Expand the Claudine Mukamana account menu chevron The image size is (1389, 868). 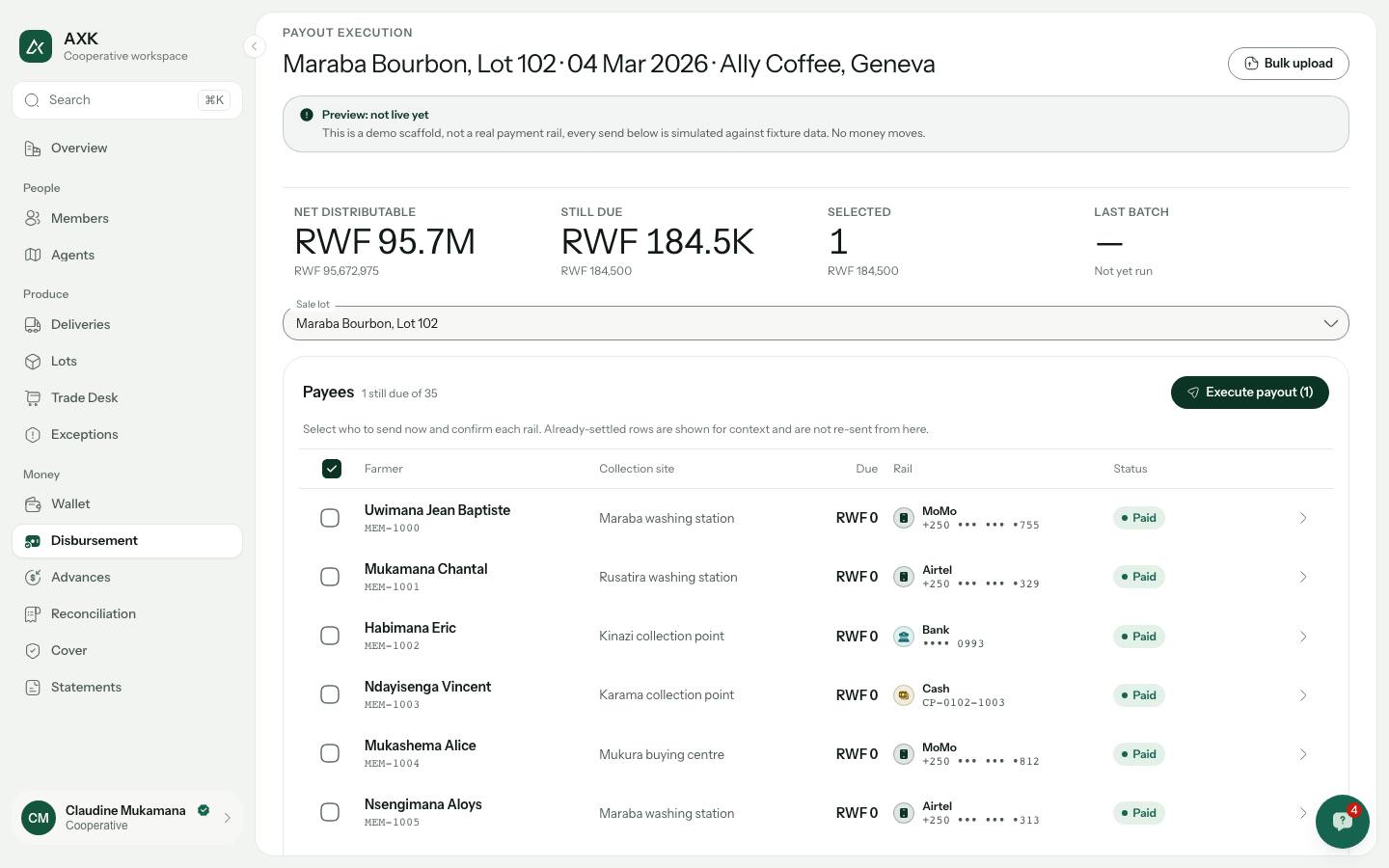(x=228, y=818)
